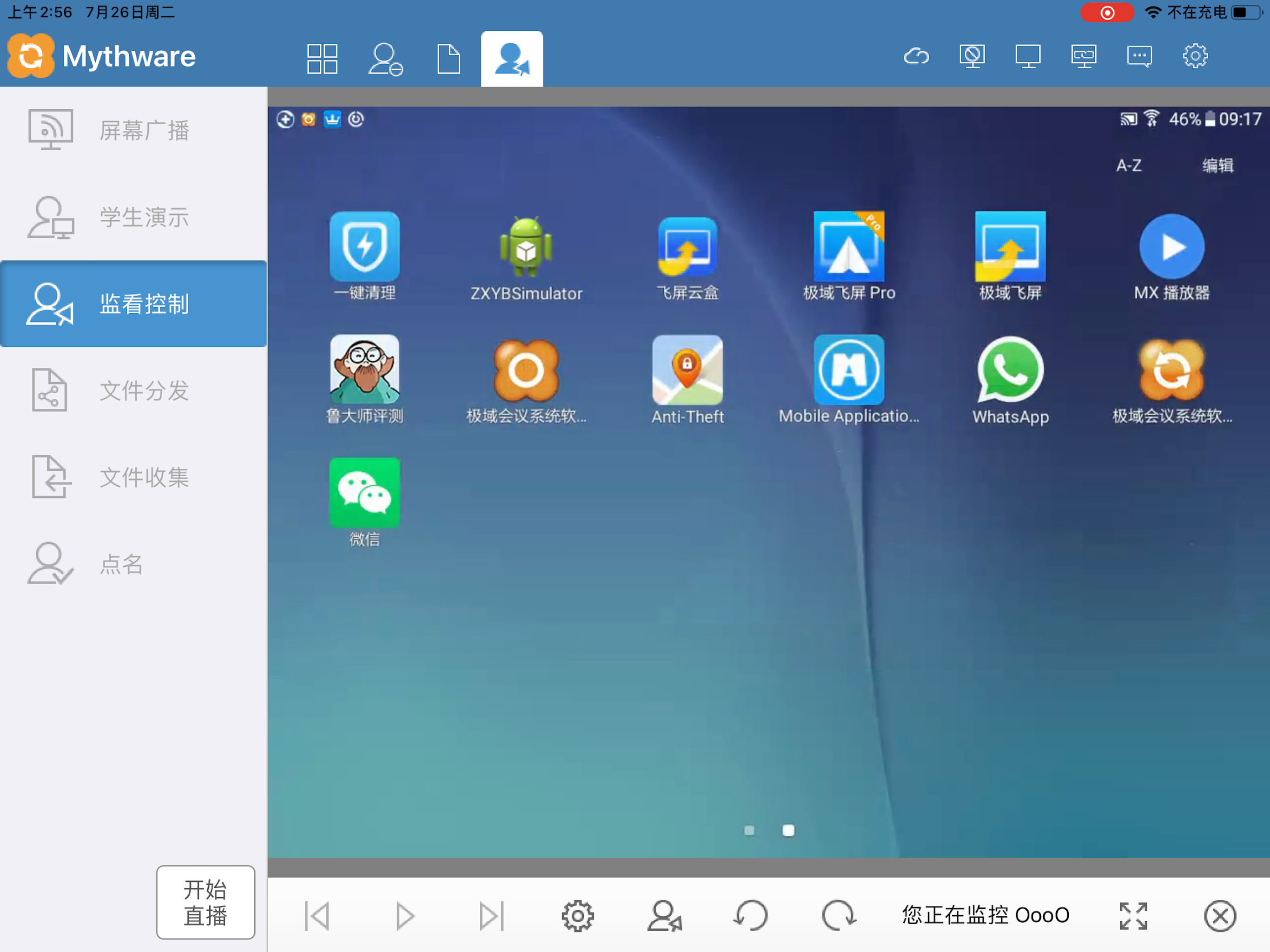Viewport: 1270px width, 952px height.
Task: Open monitoring settings gear in bottom bar
Action: [x=577, y=915]
